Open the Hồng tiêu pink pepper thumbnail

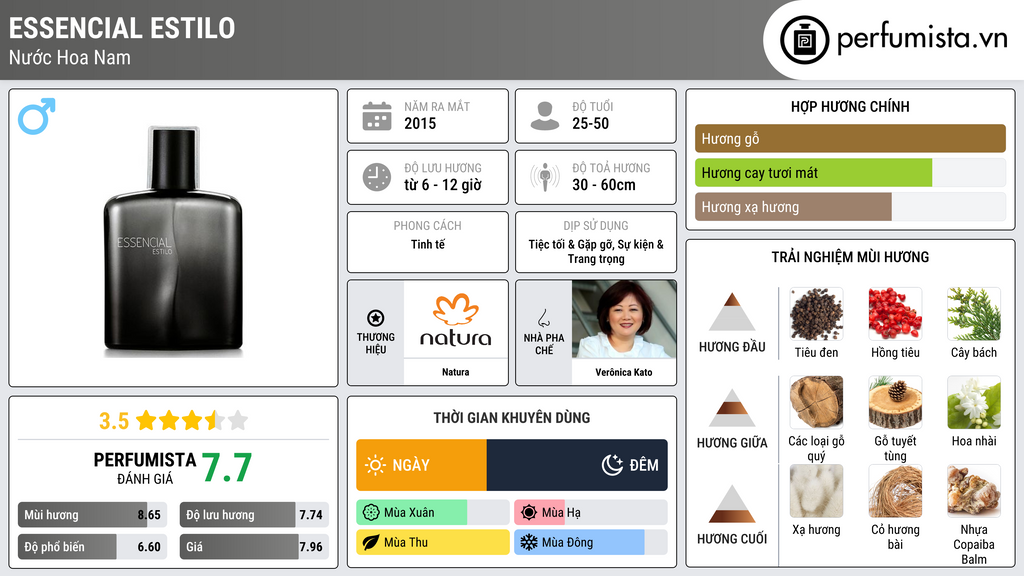click(x=895, y=314)
